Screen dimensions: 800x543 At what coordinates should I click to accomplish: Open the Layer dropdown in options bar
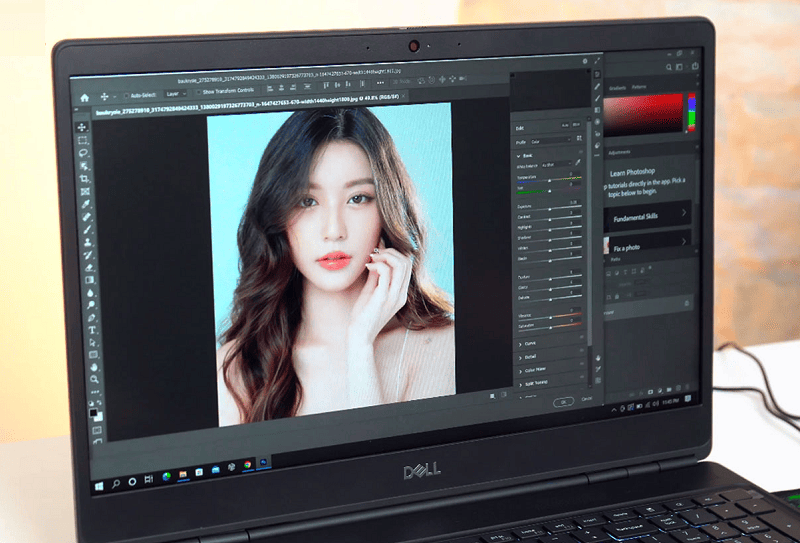click(x=176, y=94)
